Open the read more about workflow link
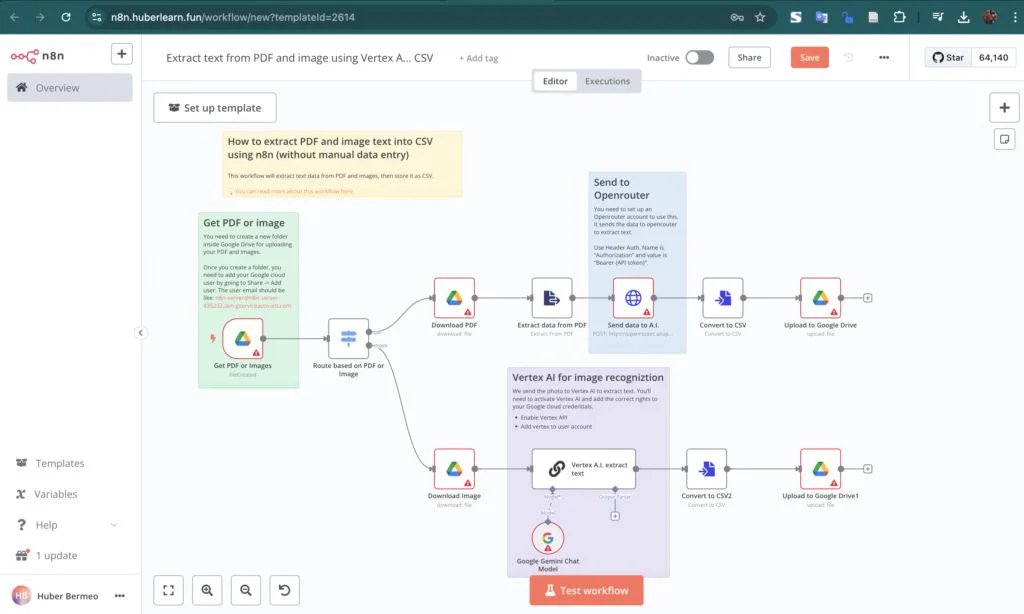 tap(293, 191)
